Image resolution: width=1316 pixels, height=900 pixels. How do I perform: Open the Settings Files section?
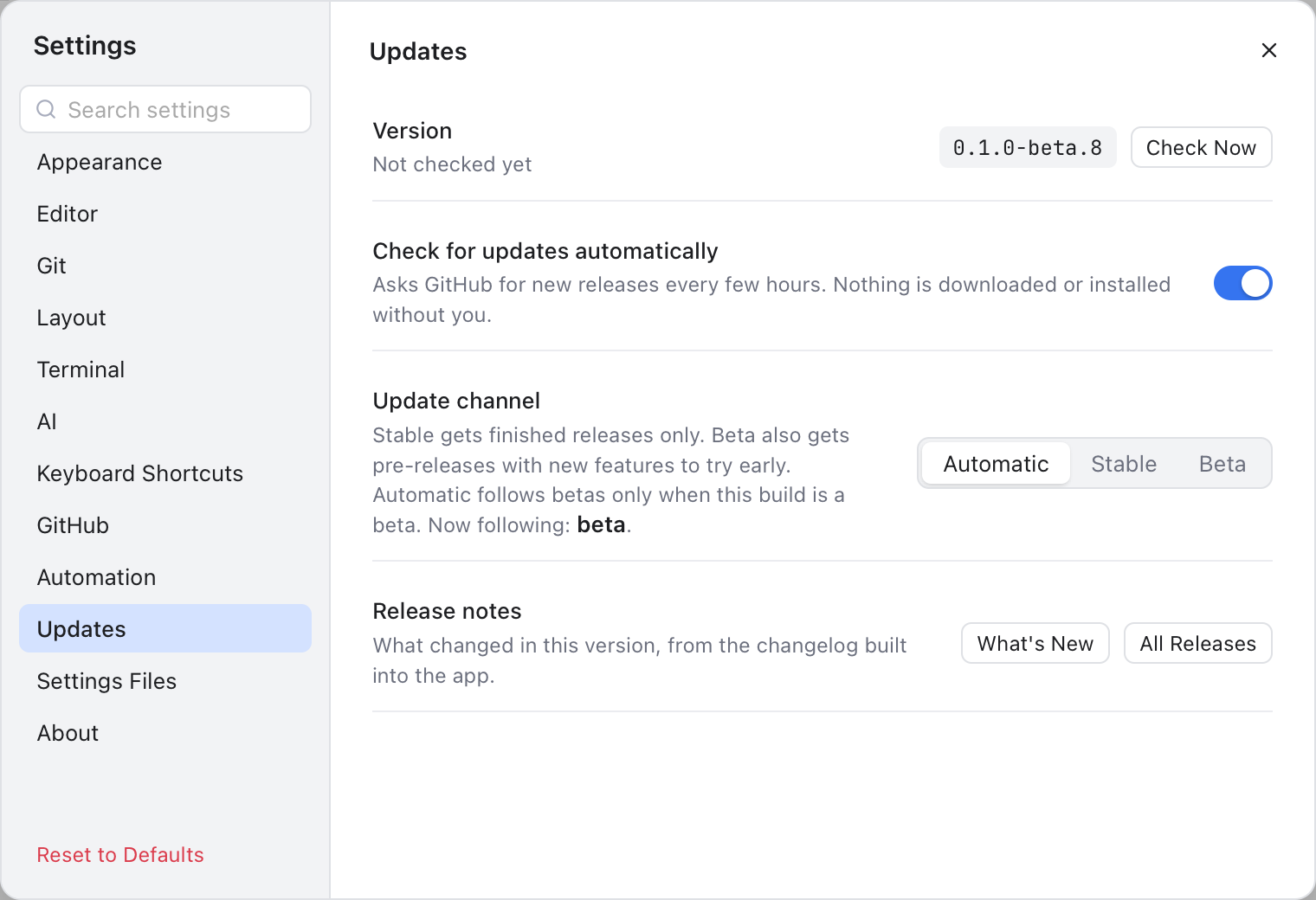(165, 681)
